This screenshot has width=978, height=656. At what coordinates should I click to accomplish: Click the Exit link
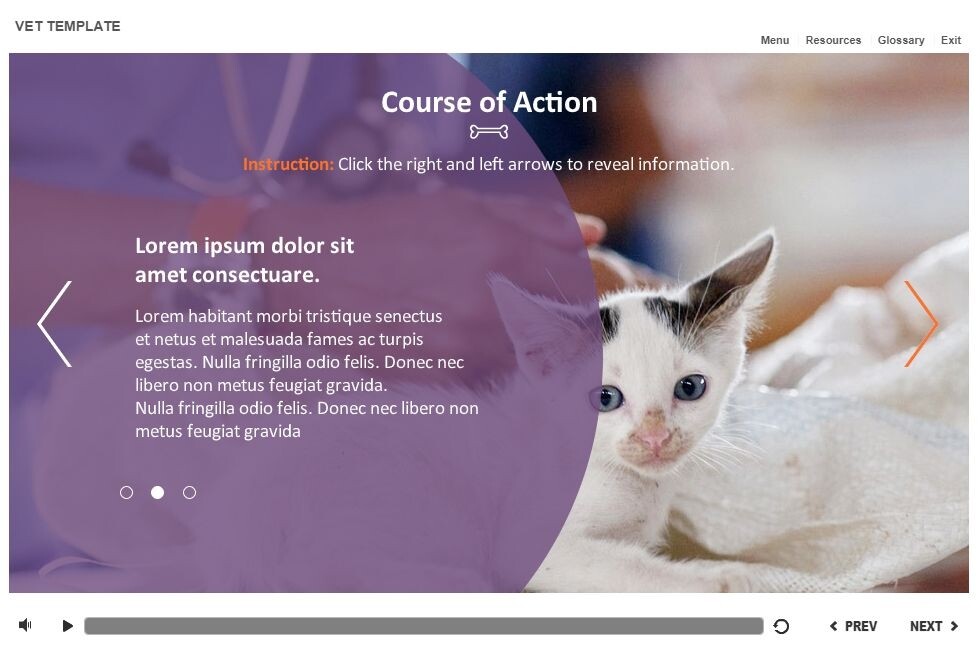pyautogui.click(x=951, y=40)
